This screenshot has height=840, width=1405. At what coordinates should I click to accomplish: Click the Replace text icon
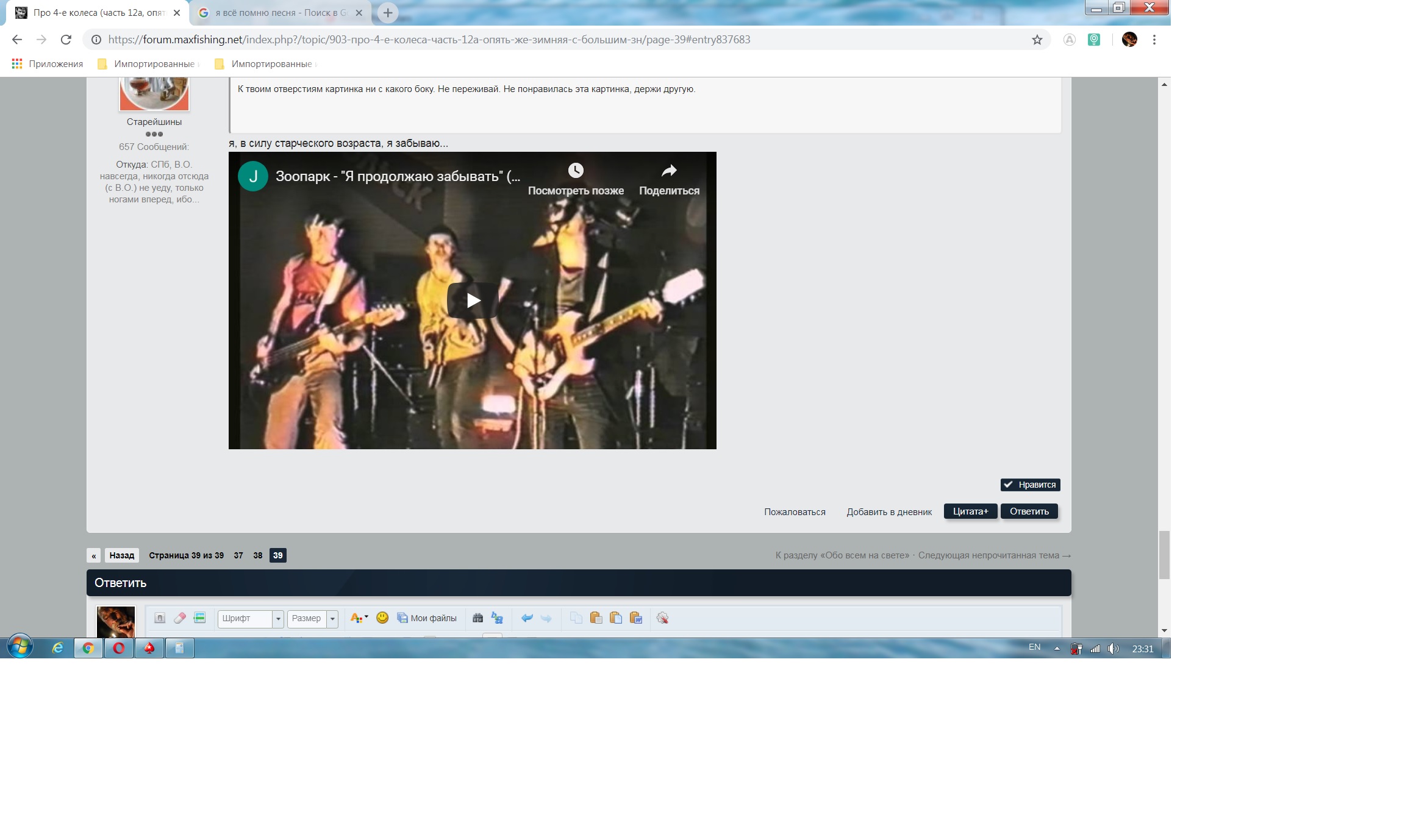pyautogui.click(x=497, y=618)
